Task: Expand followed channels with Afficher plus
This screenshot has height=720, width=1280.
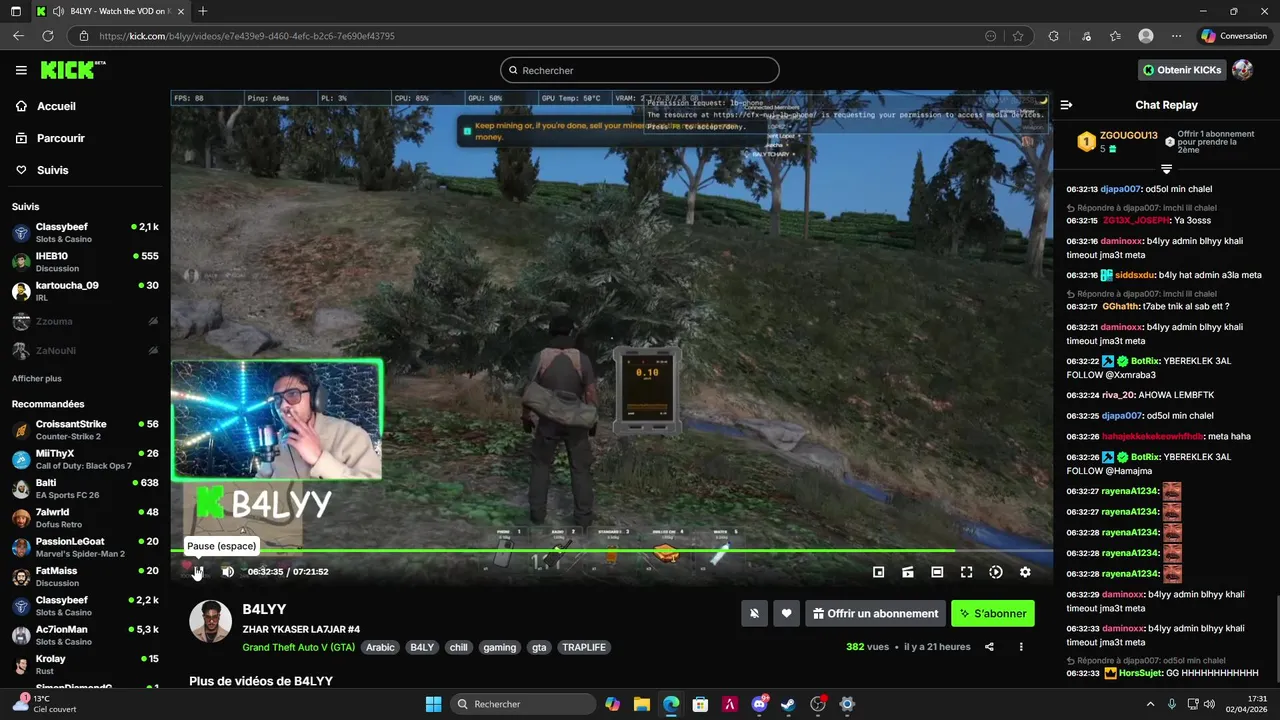Action: pos(37,379)
